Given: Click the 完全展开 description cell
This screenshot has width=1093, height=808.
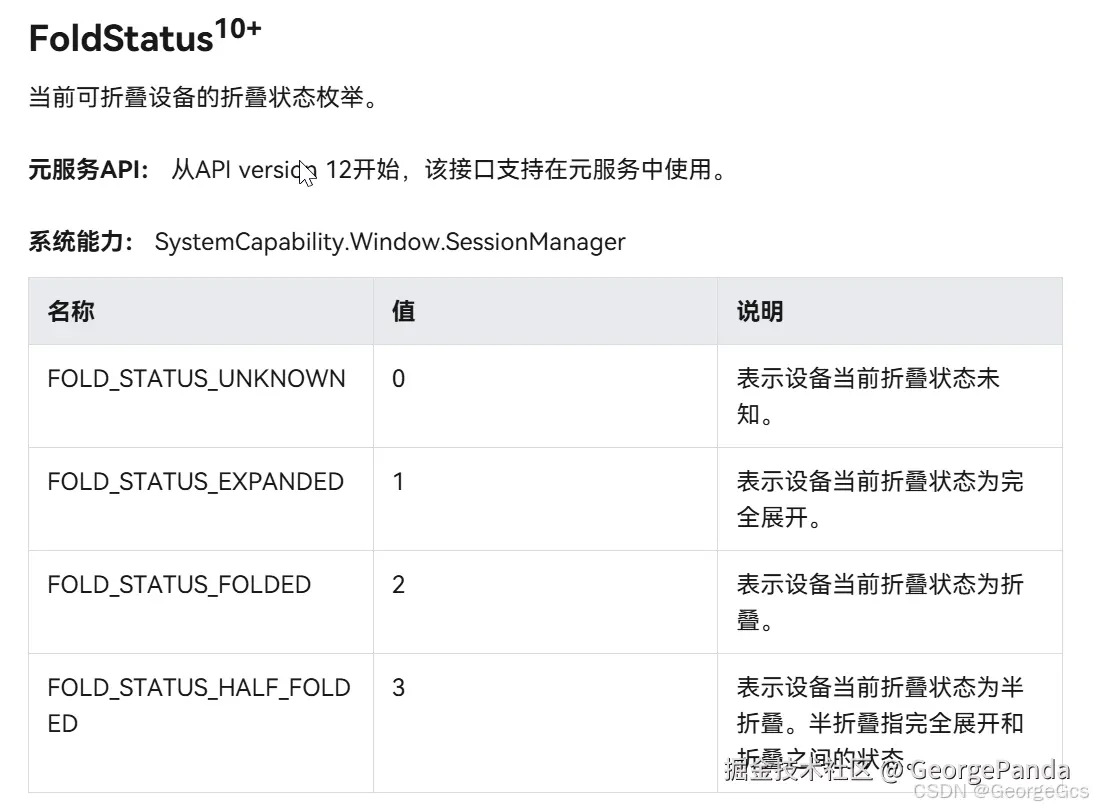Looking at the screenshot, I should click(x=879, y=499).
